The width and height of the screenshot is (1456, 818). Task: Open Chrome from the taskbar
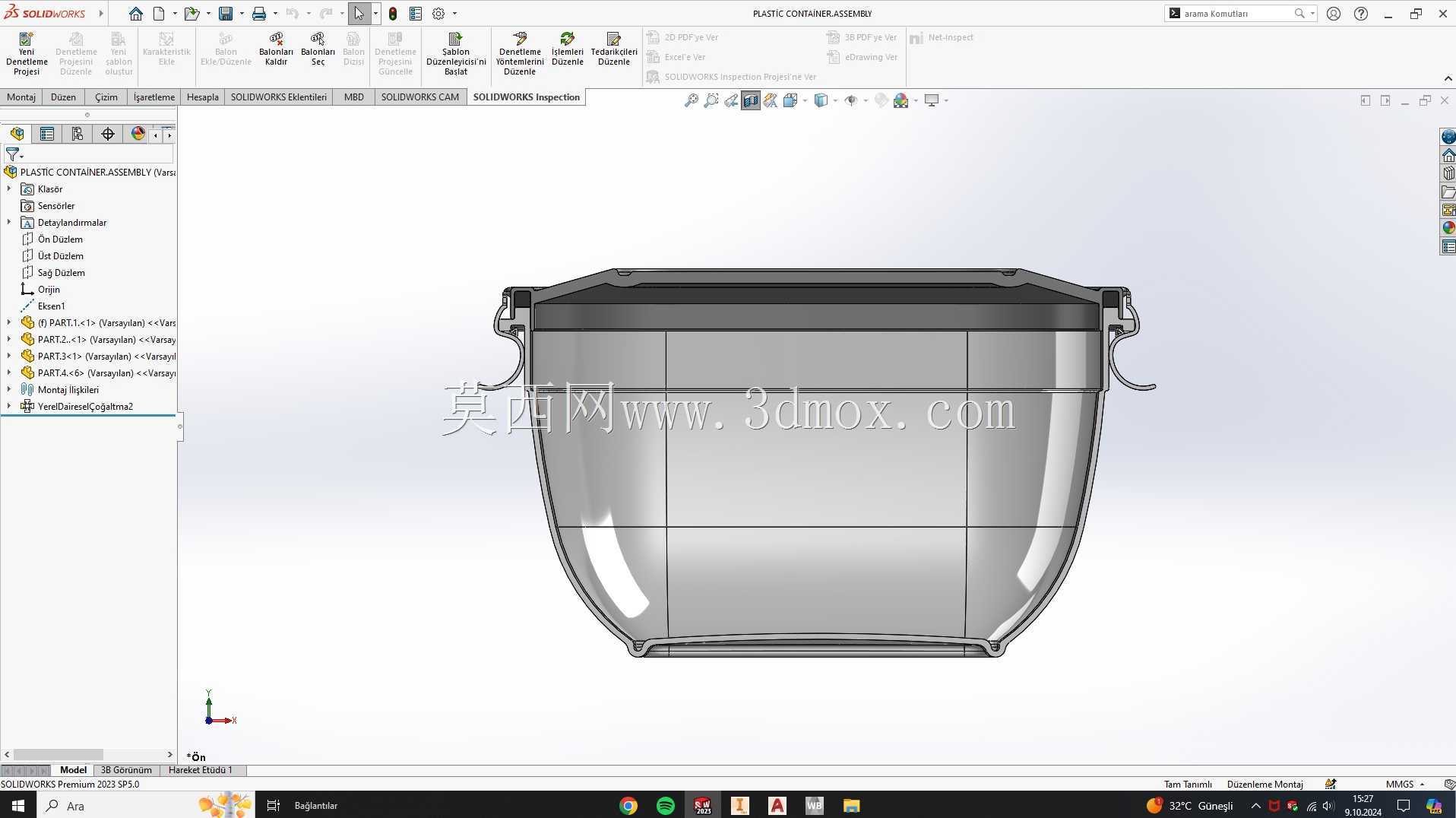(628, 806)
